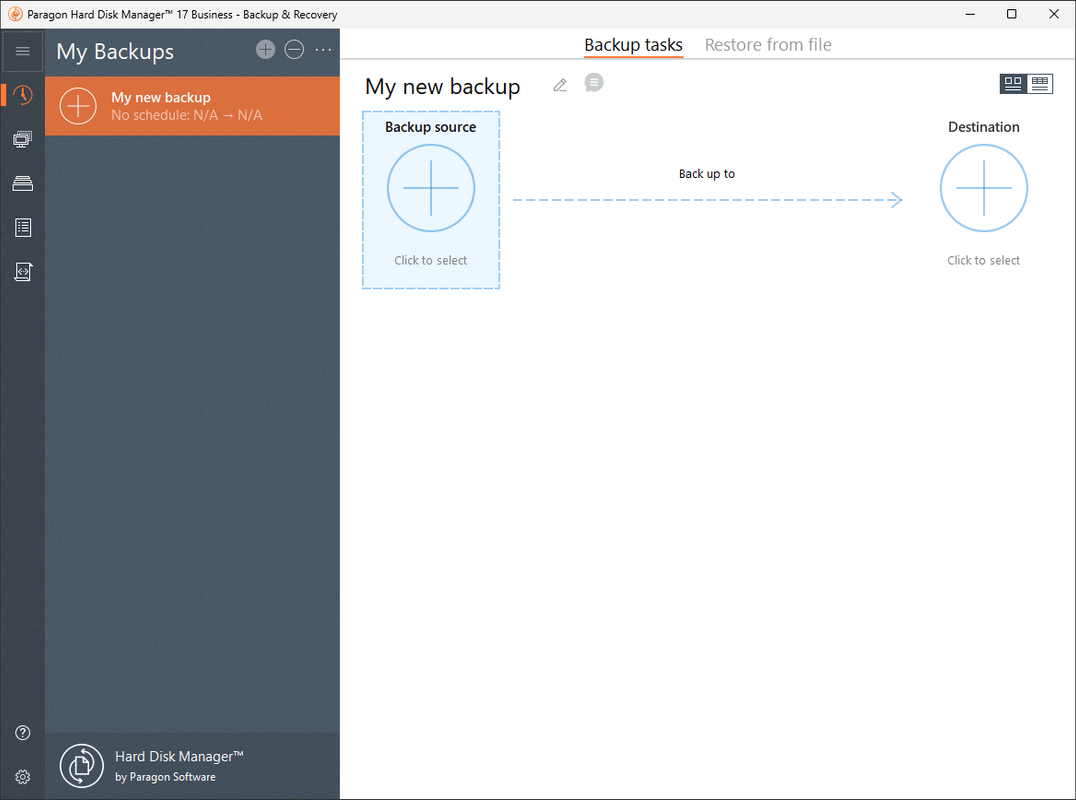Open the activity list sidebar icon
This screenshot has width=1076, height=800.
[23, 227]
